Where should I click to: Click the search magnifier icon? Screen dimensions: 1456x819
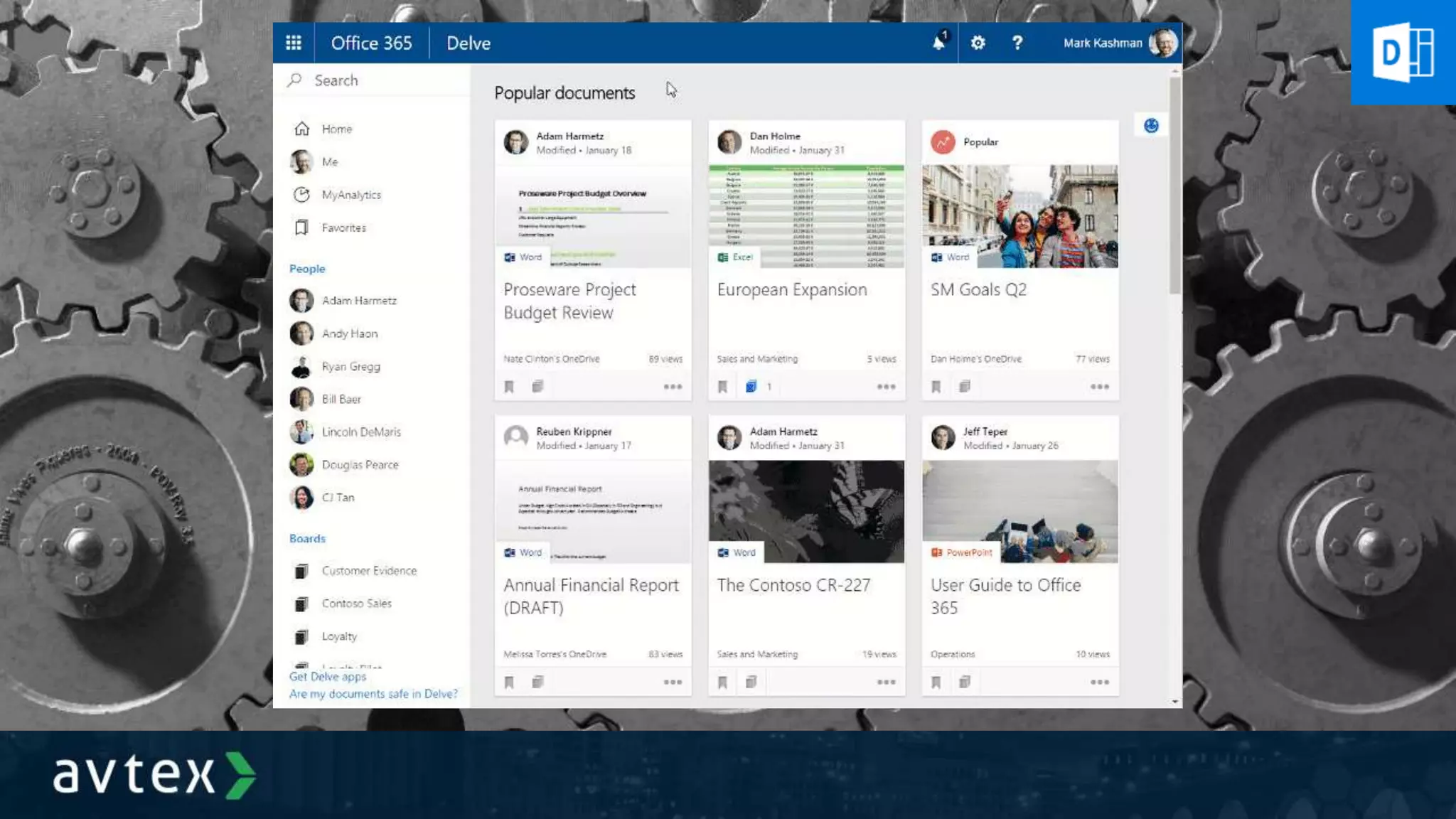point(295,80)
